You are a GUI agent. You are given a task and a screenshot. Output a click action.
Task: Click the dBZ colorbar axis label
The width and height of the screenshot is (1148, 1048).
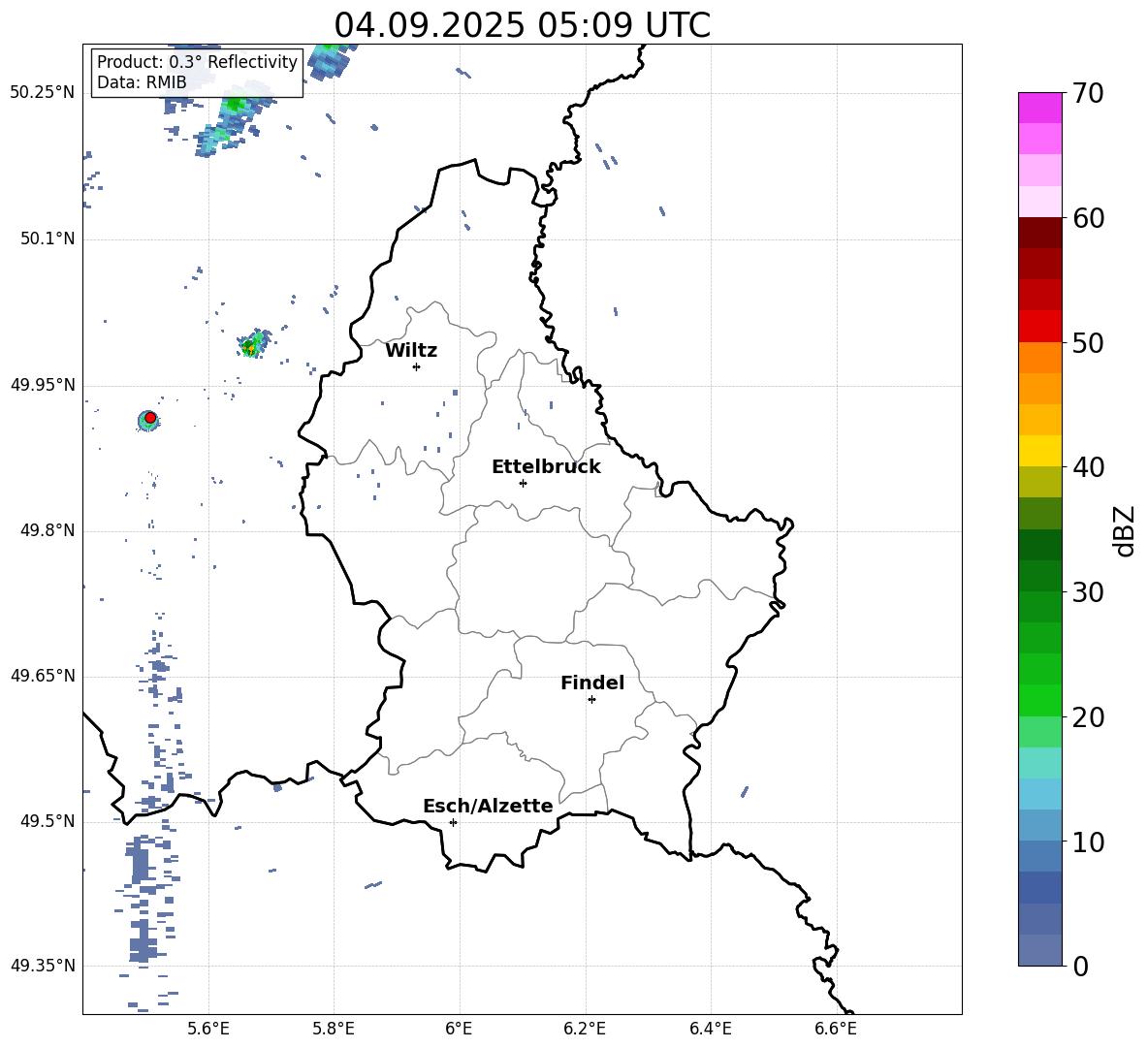click(1124, 530)
